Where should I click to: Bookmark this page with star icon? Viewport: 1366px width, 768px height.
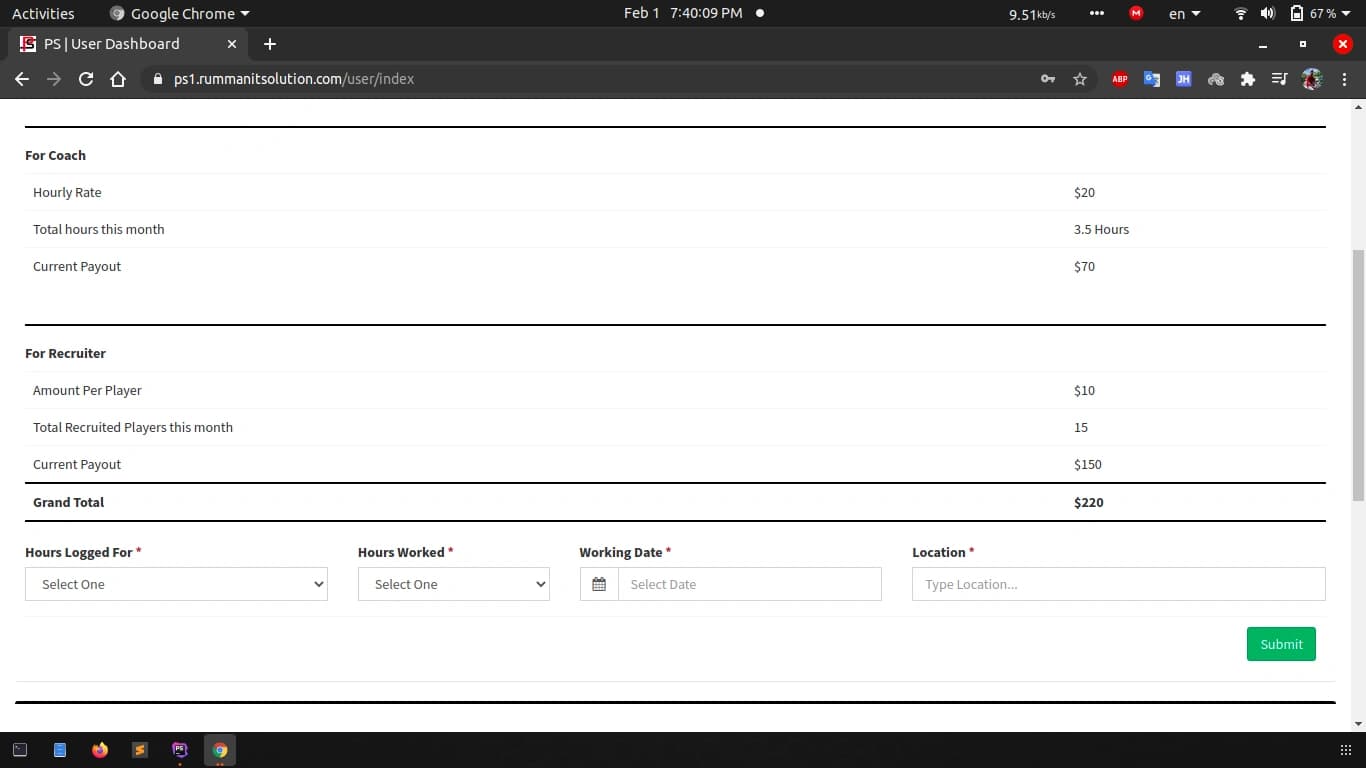1080,79
